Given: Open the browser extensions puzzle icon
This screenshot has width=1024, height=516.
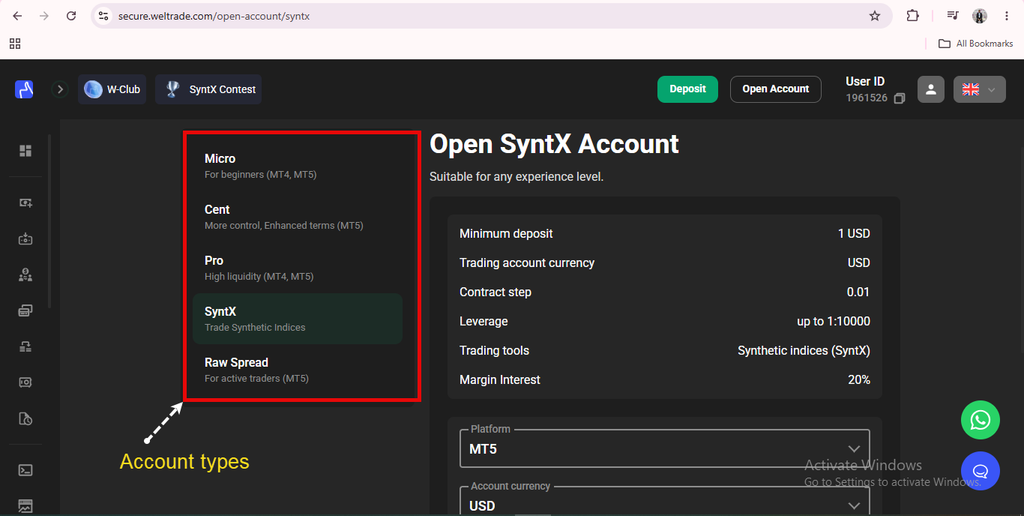Looking at the screenshot, I should [x=912, y=16].
